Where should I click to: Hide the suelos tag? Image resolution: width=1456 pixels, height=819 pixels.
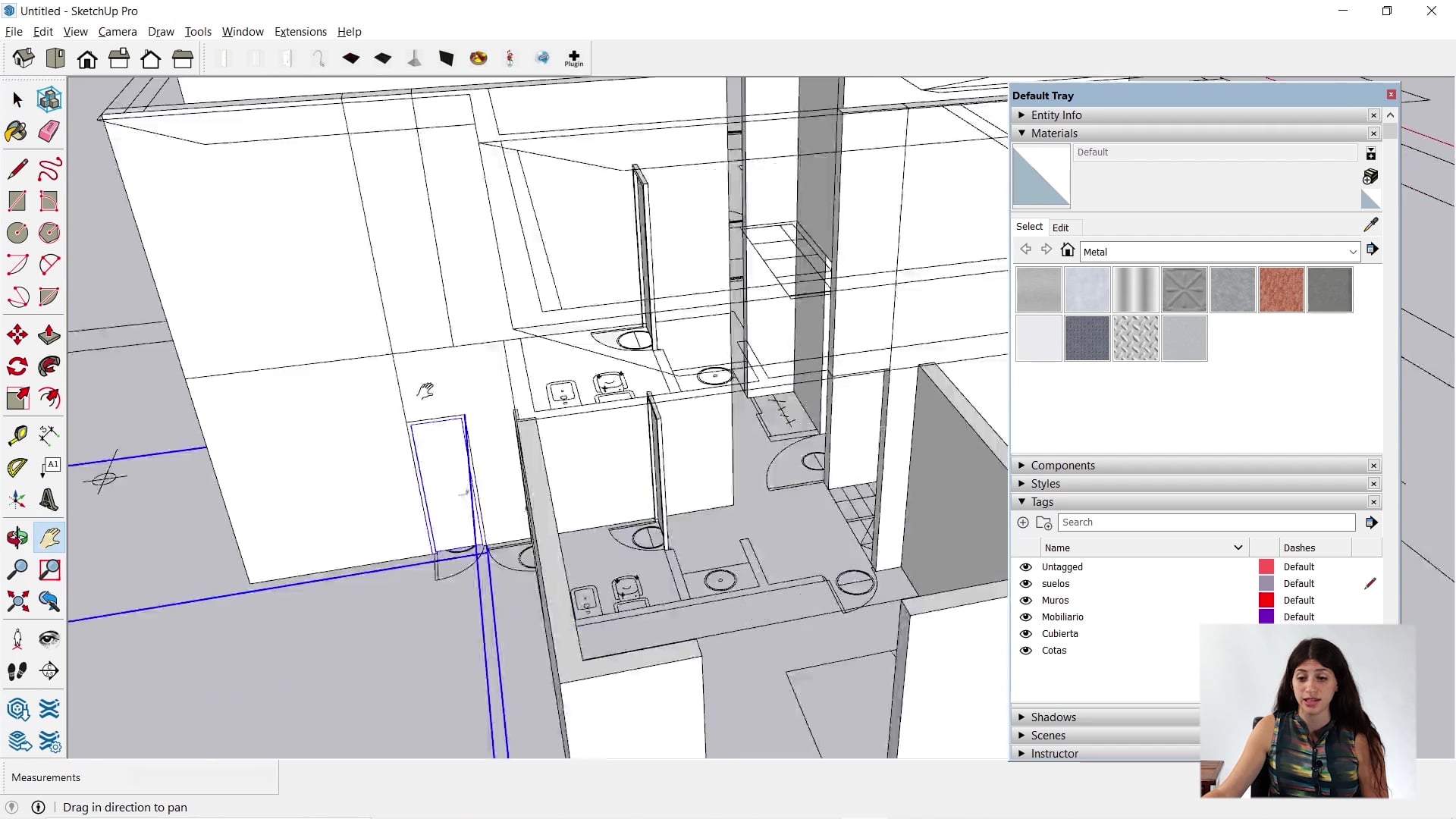click(x=1026, y=583)
